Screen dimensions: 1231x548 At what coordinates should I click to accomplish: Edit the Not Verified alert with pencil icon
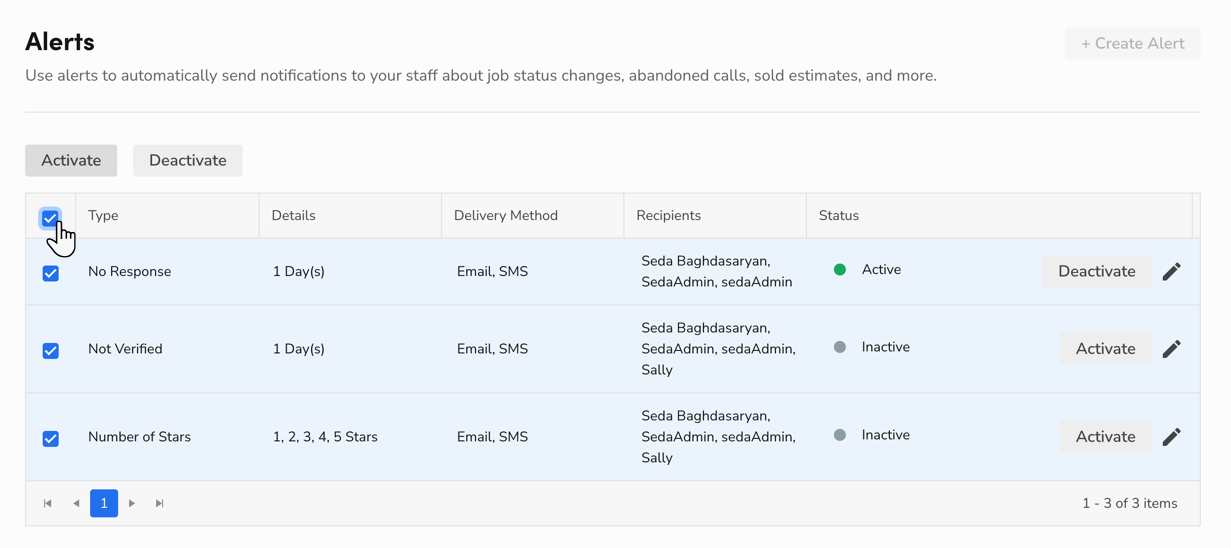1171,349
